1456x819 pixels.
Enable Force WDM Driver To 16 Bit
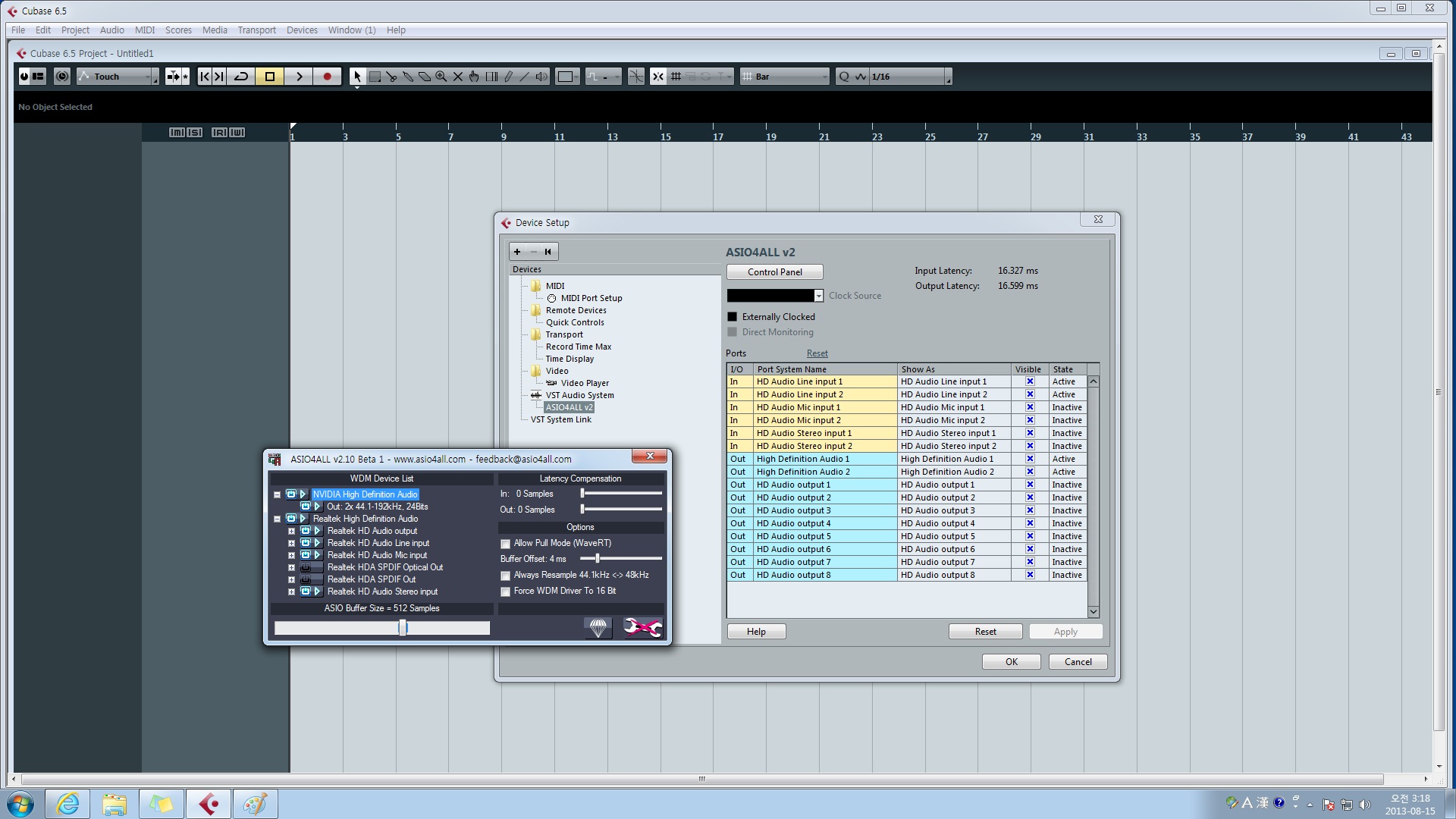(x=505, y=591)
